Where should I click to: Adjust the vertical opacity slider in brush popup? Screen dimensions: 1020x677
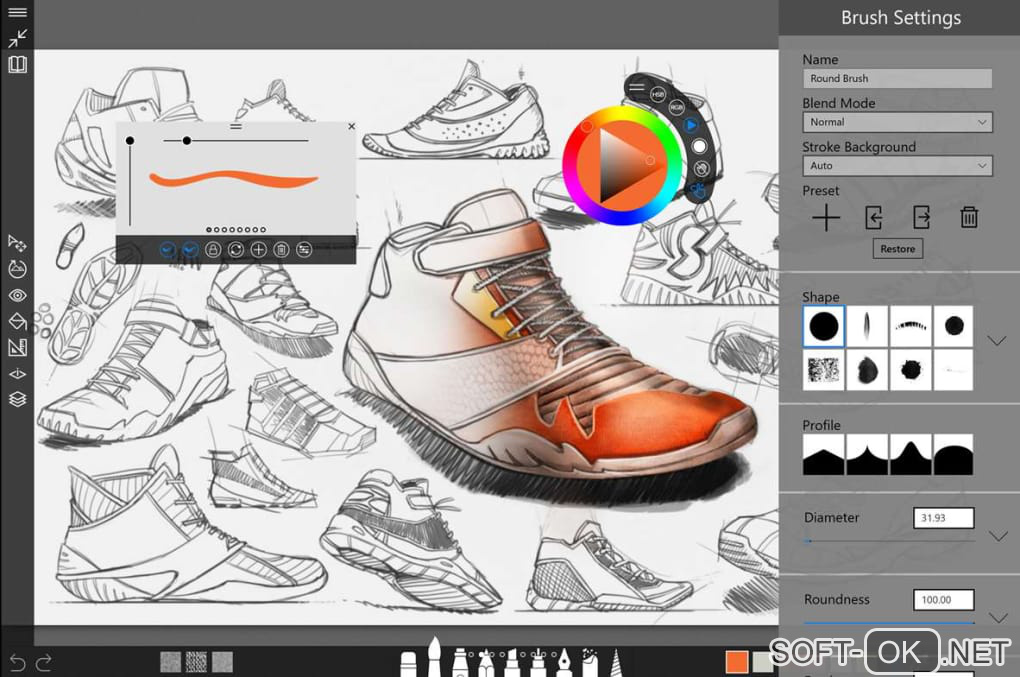(130, 182)
